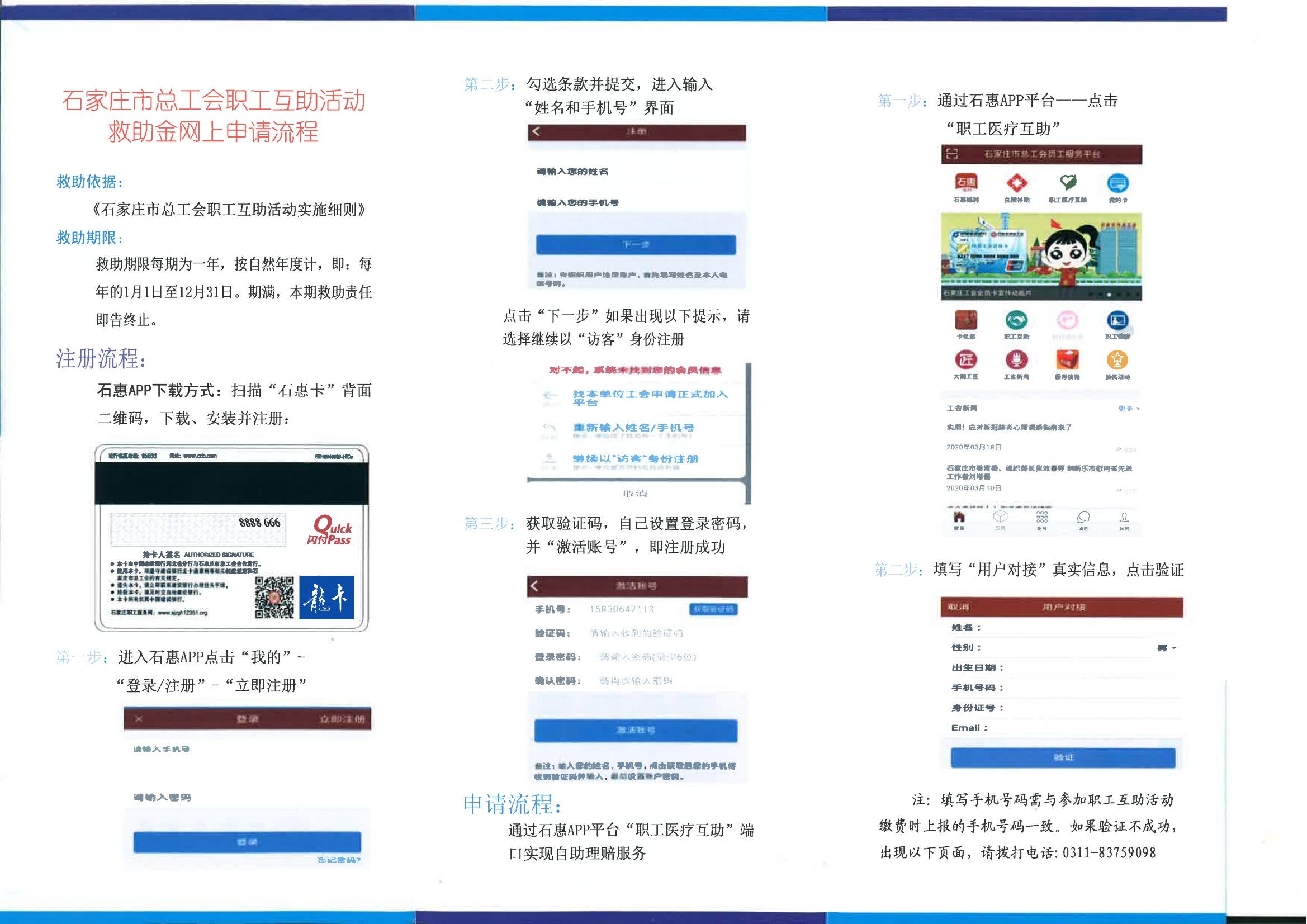Viewport: 1307px width, 924px height.
Task: Tap the 我的 person icon in bottom bar
Action: click(1124, 517)
